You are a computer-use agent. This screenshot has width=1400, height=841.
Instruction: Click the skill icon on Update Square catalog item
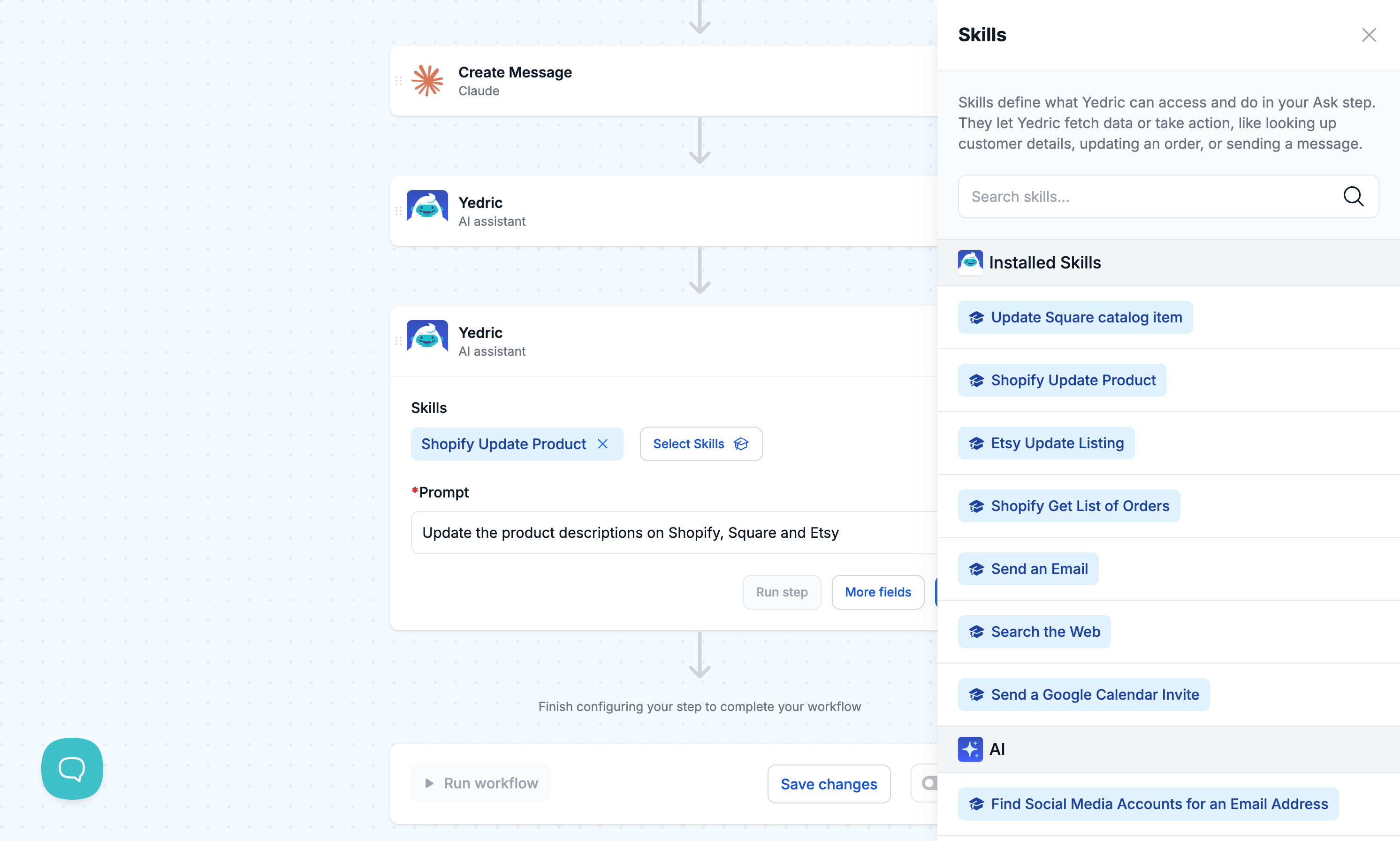976,317
